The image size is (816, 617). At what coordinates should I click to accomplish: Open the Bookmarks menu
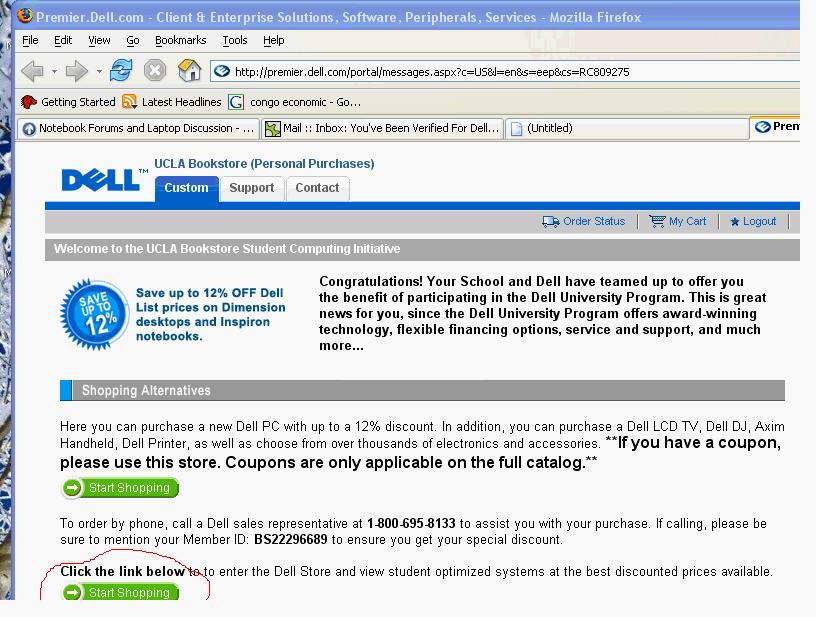[x=181, y=40]
